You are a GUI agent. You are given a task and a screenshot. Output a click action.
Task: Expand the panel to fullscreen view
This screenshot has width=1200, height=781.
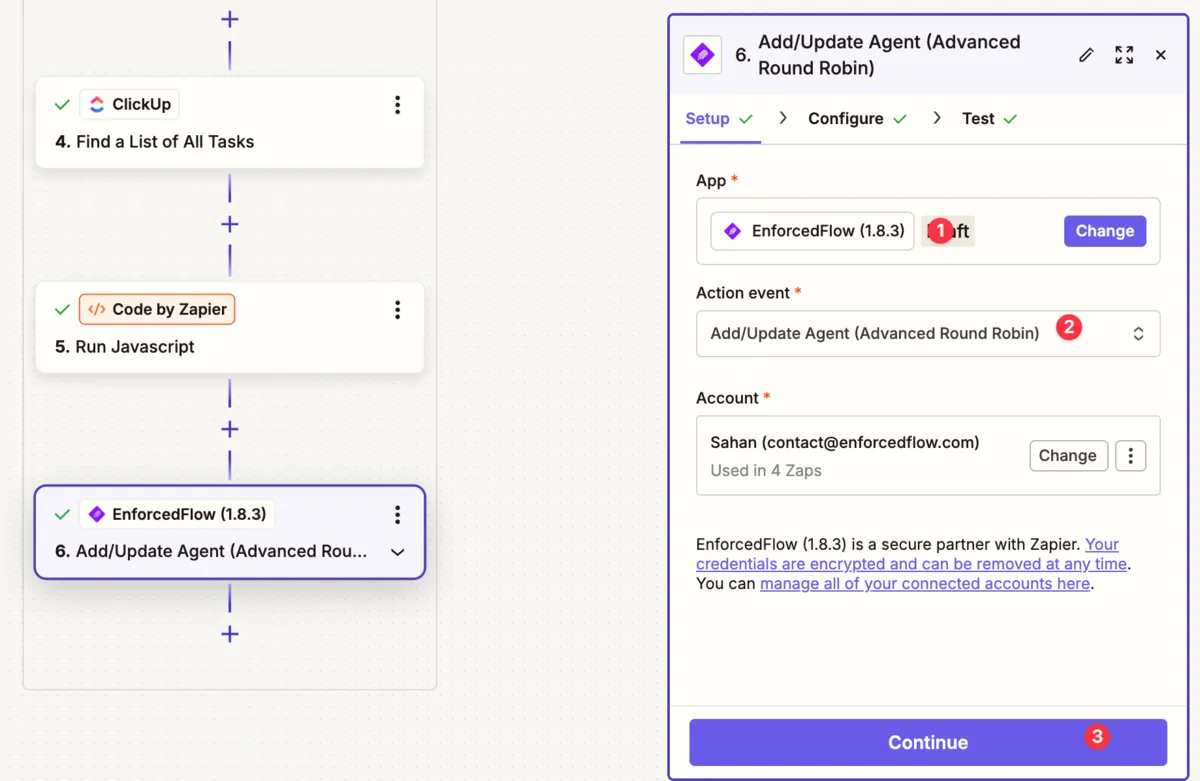click(x=1123, y=55)
